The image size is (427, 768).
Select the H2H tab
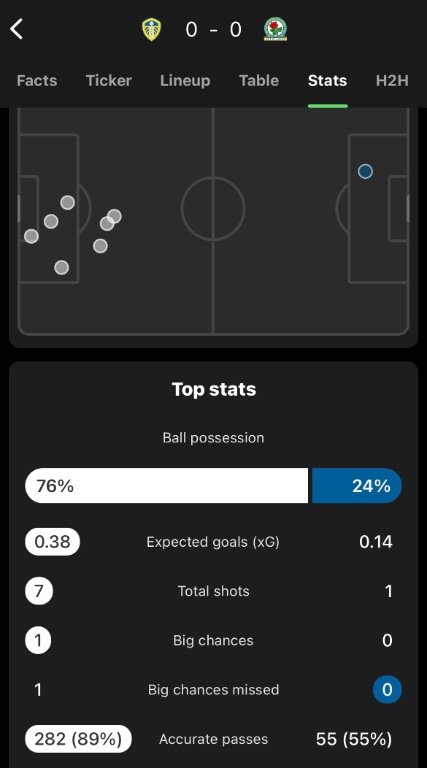392,80
